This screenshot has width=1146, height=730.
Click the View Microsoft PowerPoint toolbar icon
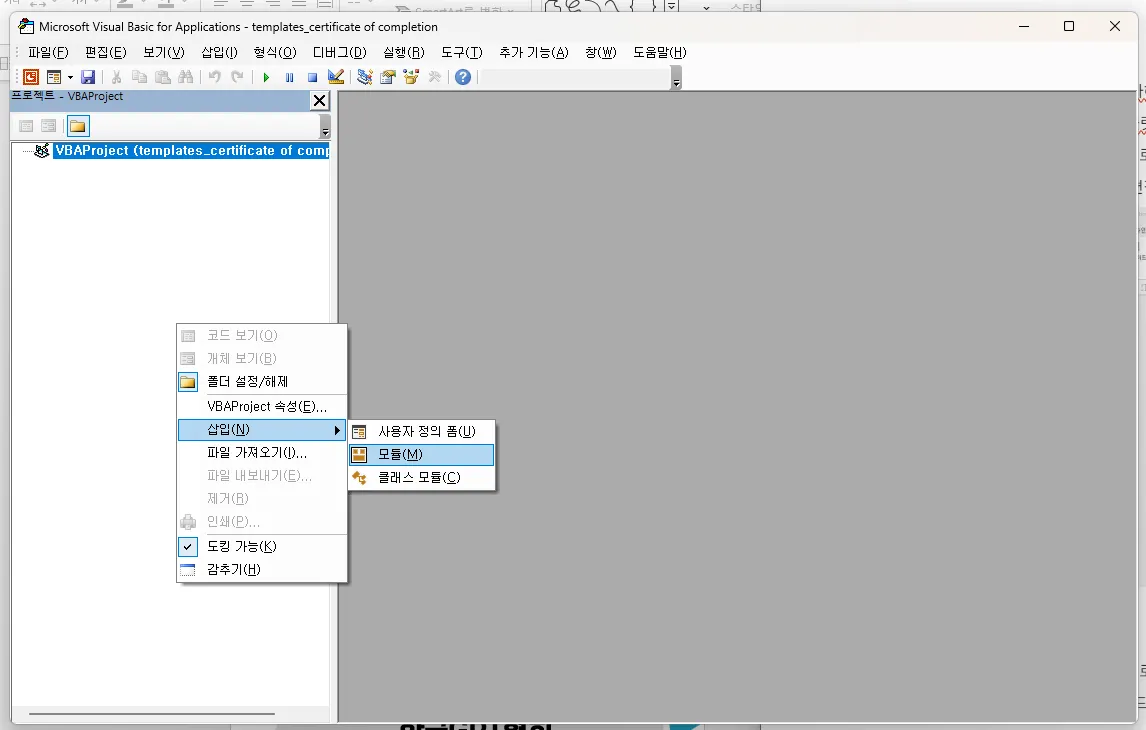(x=31, y=77)
